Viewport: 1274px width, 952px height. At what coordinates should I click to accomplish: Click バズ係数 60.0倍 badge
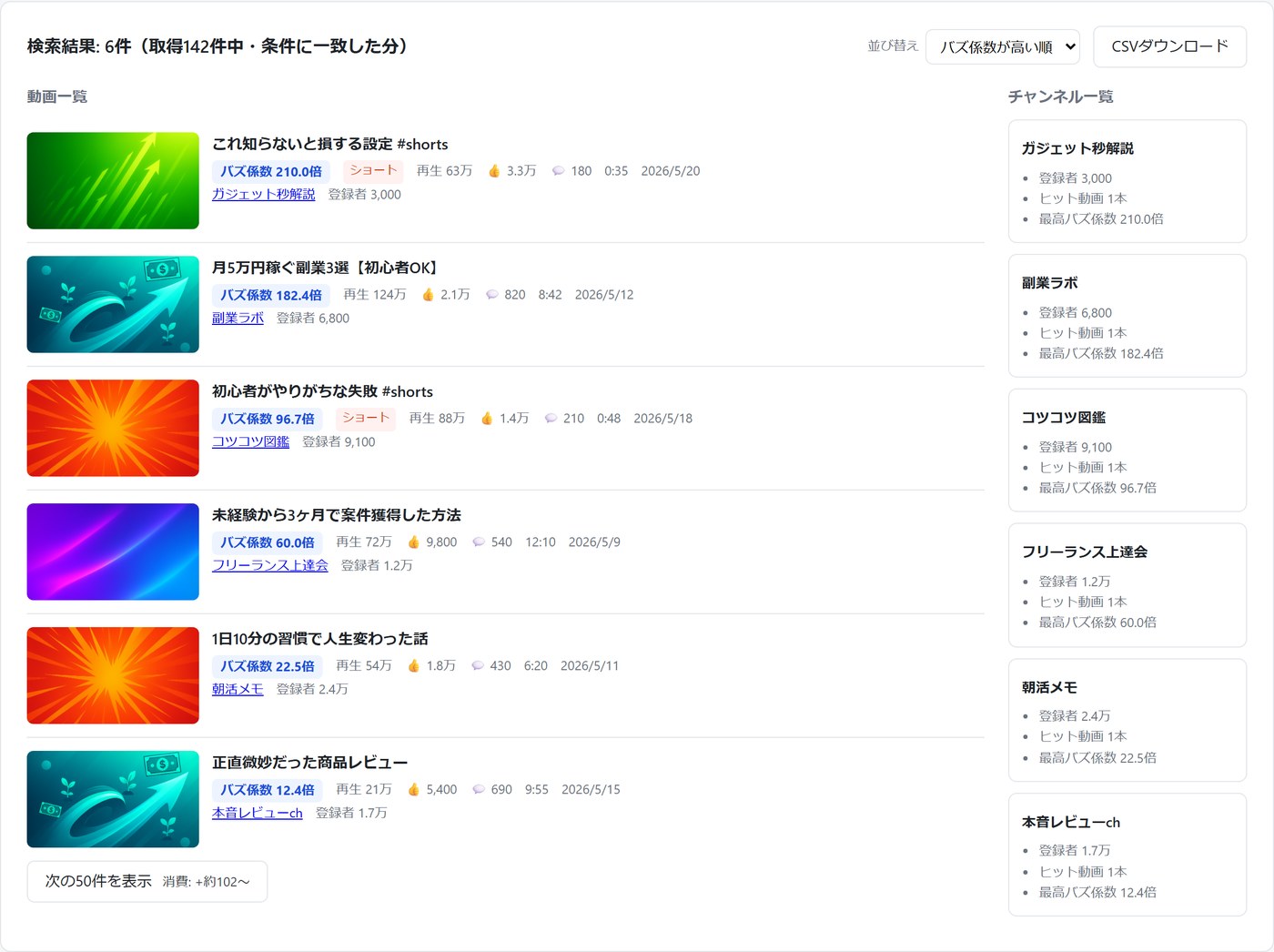coord(267,542)
